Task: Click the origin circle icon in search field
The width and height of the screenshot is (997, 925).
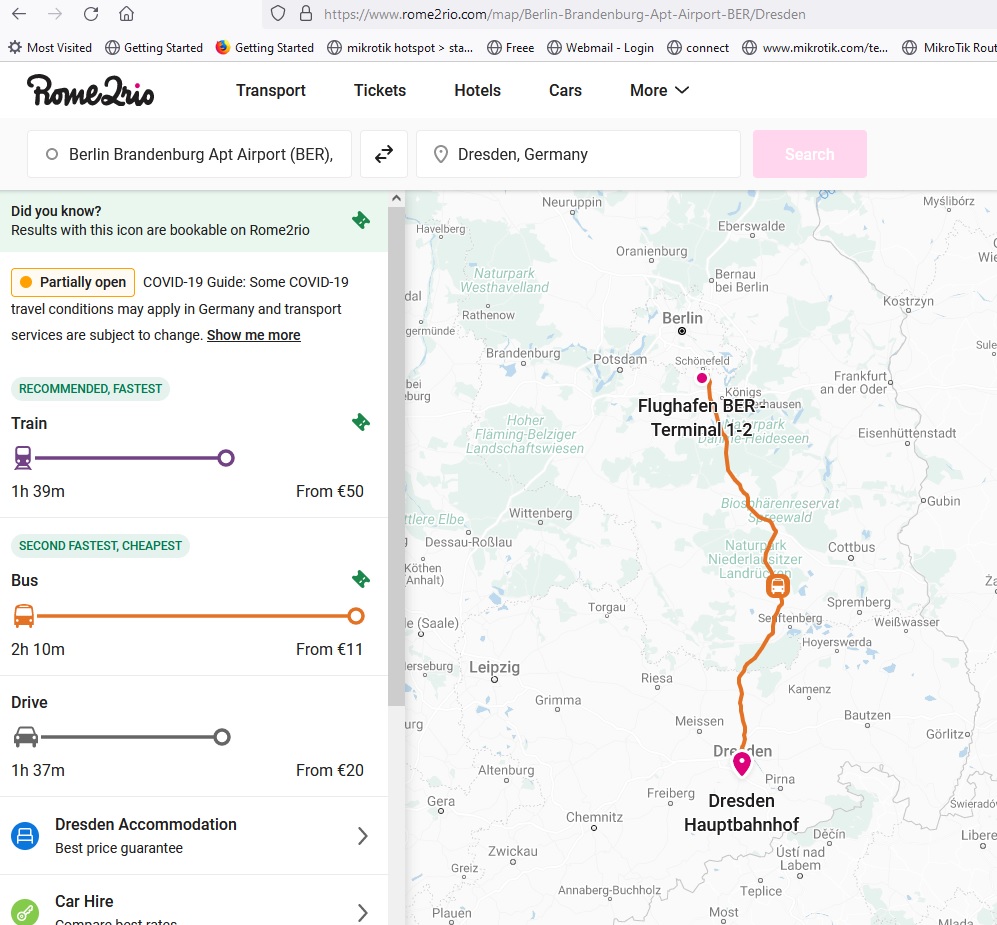Action: point(52,154)
